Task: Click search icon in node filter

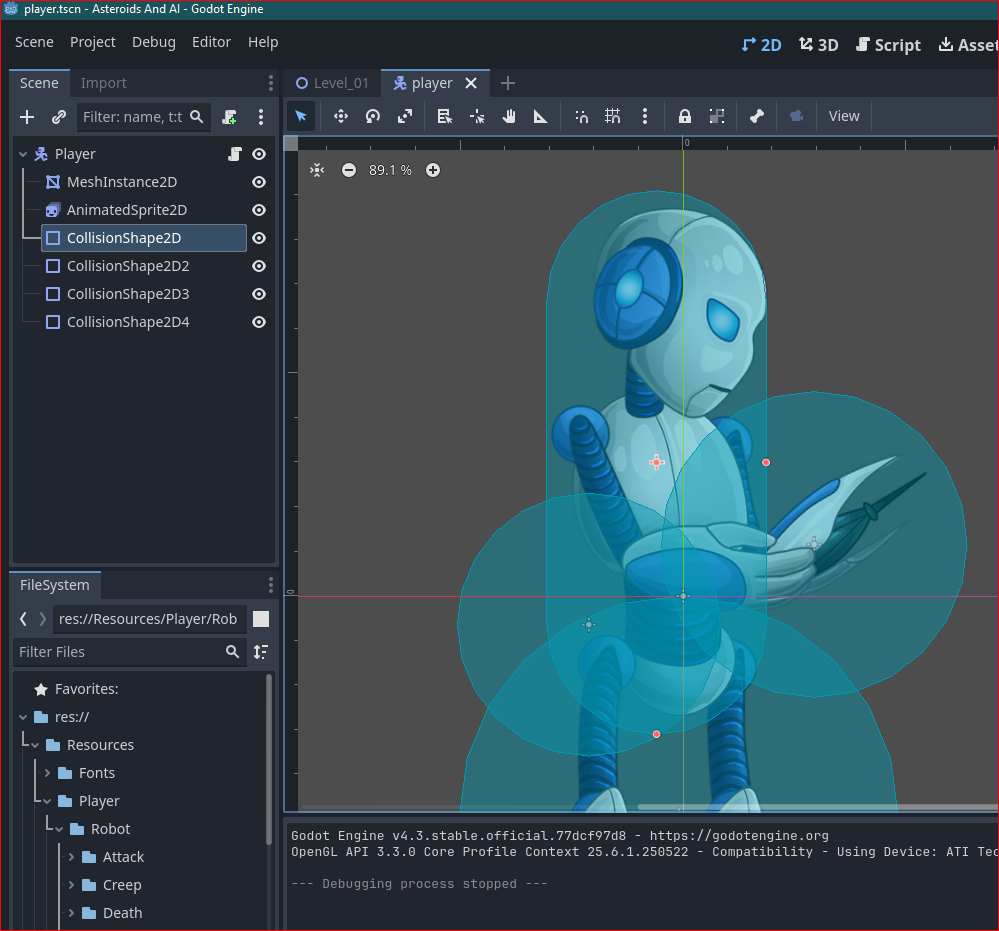Action: pos(197,117)
